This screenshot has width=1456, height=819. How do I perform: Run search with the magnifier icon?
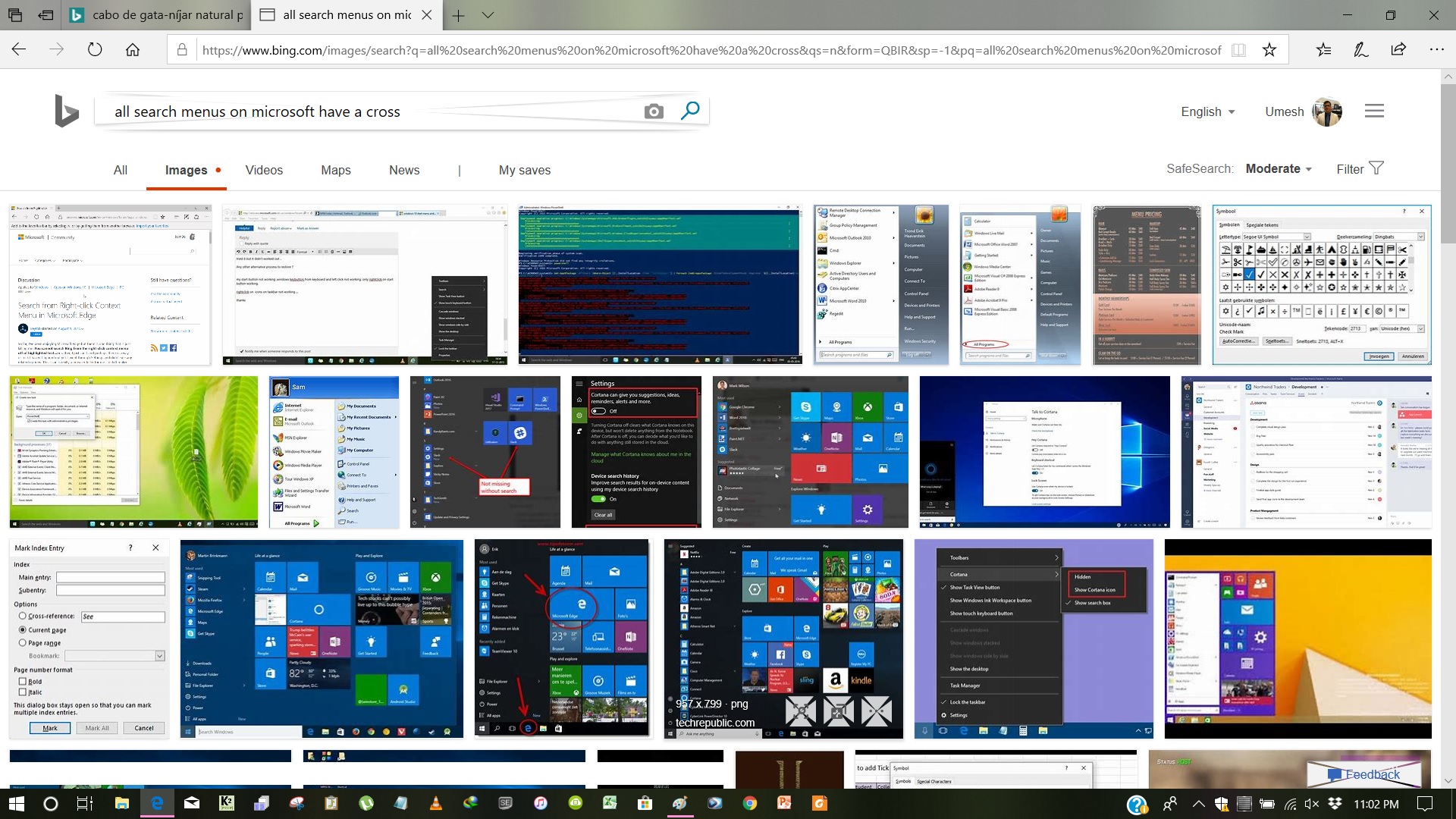689,111
